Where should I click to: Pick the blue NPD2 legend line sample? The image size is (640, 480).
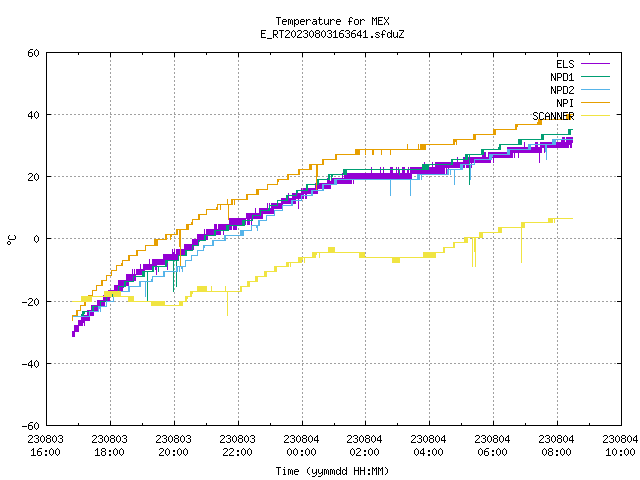pyautogui.click(x=595, y=89)
